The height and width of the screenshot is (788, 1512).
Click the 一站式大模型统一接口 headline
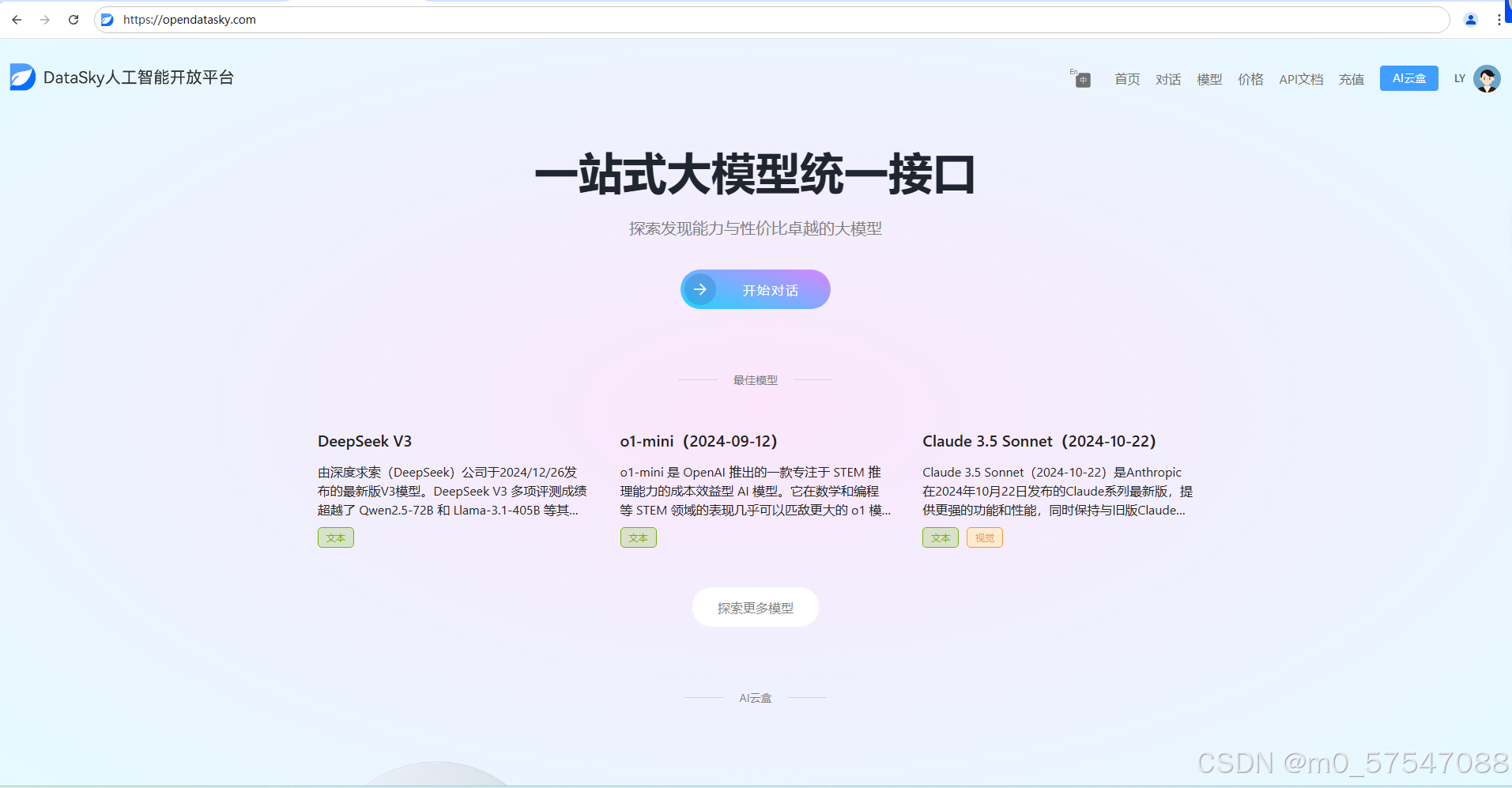756,175
